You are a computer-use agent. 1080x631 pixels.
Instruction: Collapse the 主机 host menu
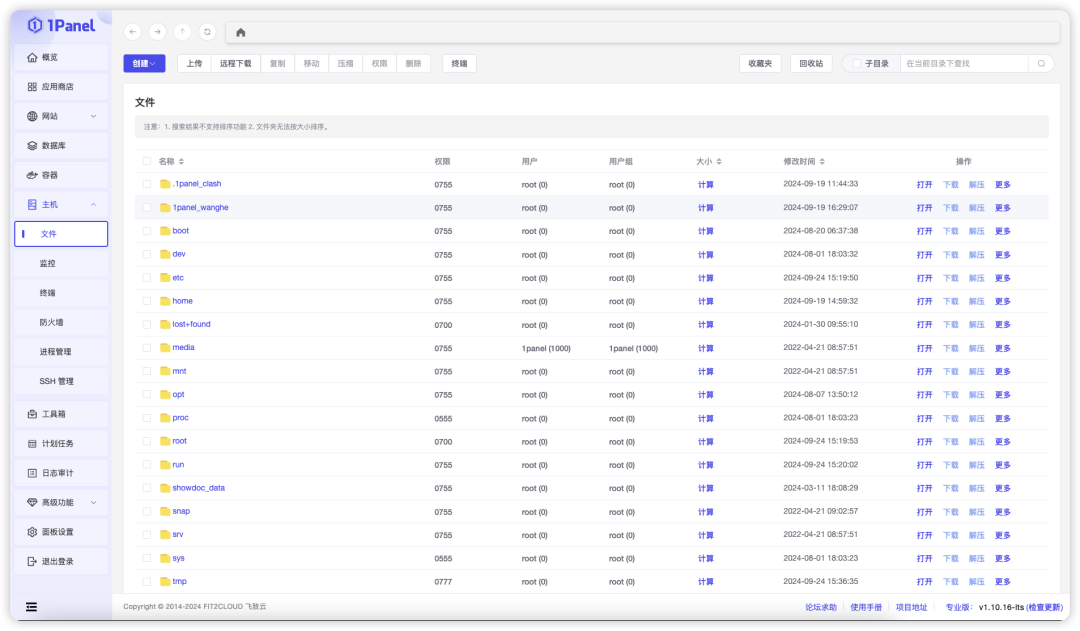point(61,205)
